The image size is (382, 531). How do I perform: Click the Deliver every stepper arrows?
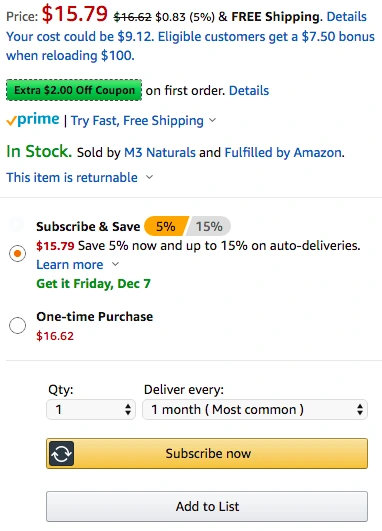[360, 409]
